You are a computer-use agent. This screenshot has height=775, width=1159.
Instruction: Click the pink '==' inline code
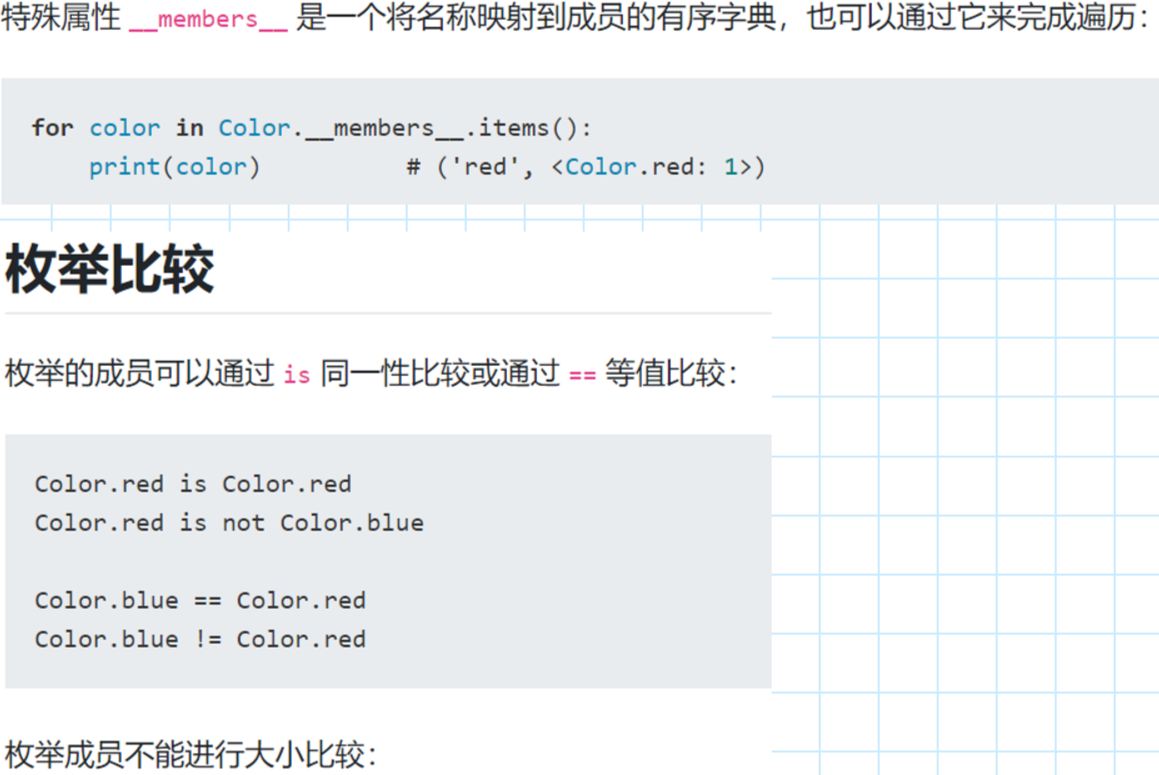[x=582, y=375]
